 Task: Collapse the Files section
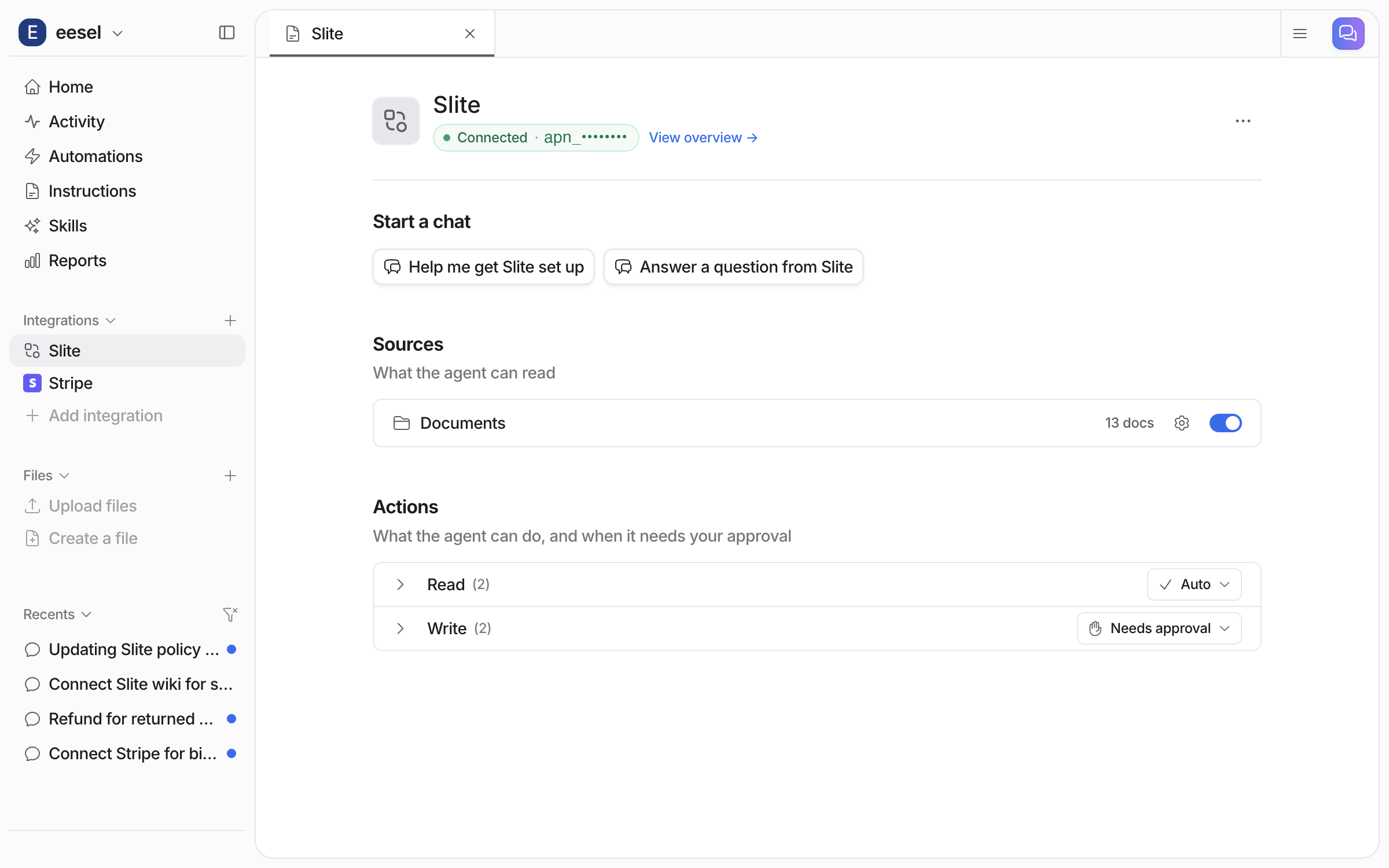(46, 475)
